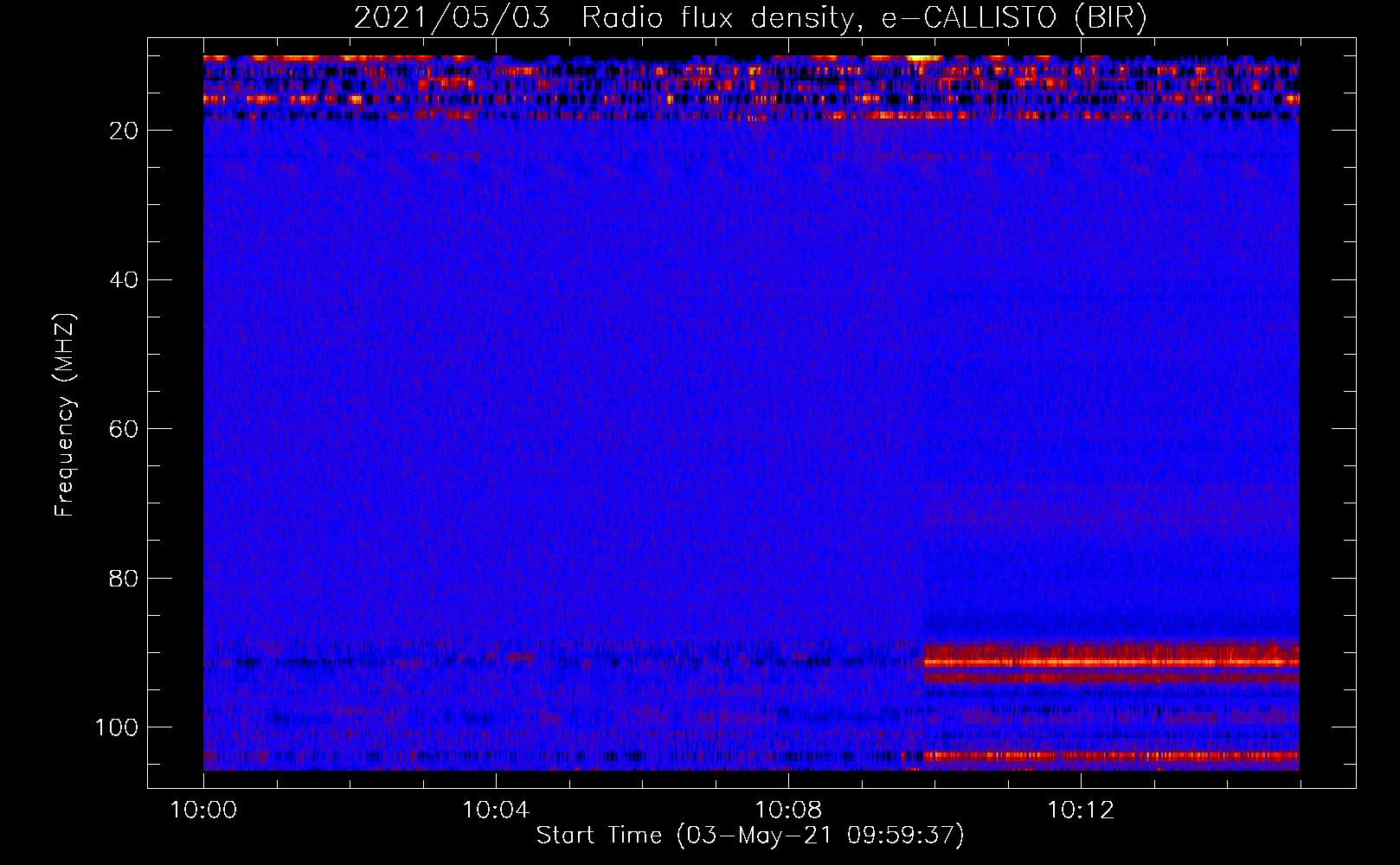The width and height of the screenshot is (1400, 865).
Task: Click the '10:08' time tick label
Action: coord(787,810)
